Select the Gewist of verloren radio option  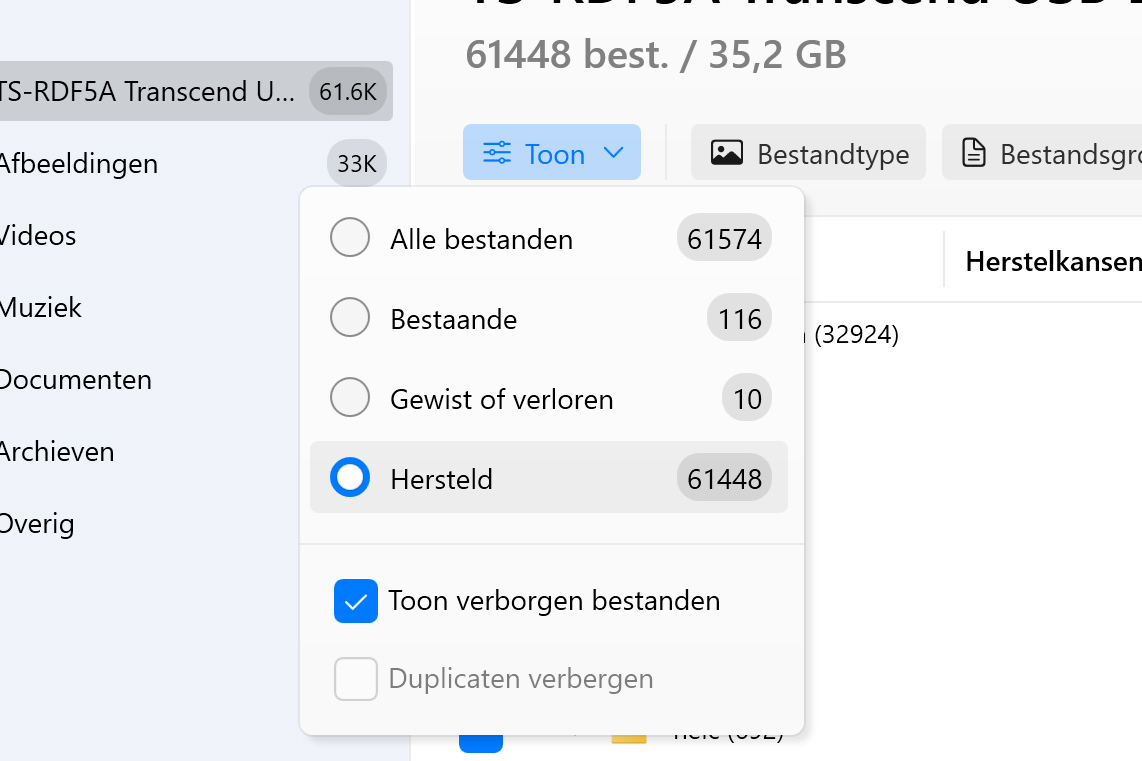click(350, 399)
